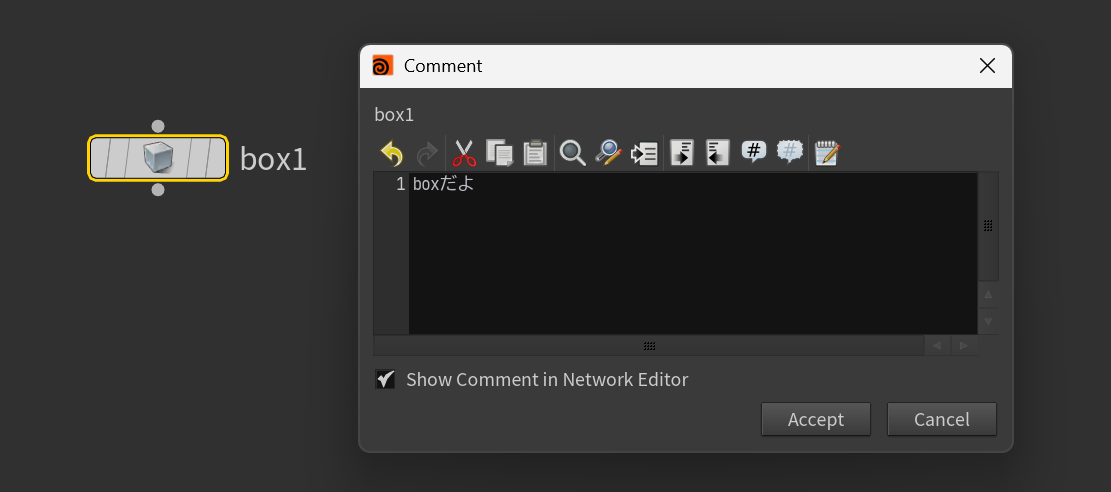Viewport: 1111px width, 492px height.
Task: Uncomment selection with faded hash icon
Action: [x=790, y=152]
